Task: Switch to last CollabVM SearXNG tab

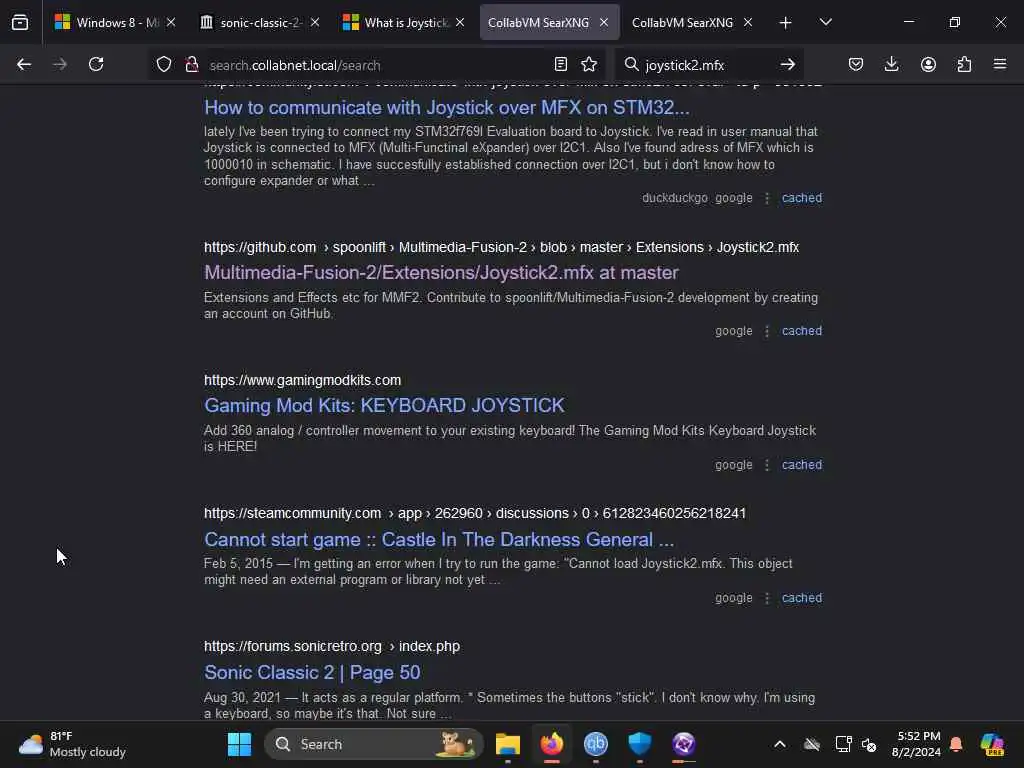Action: [x=682, y=23]
